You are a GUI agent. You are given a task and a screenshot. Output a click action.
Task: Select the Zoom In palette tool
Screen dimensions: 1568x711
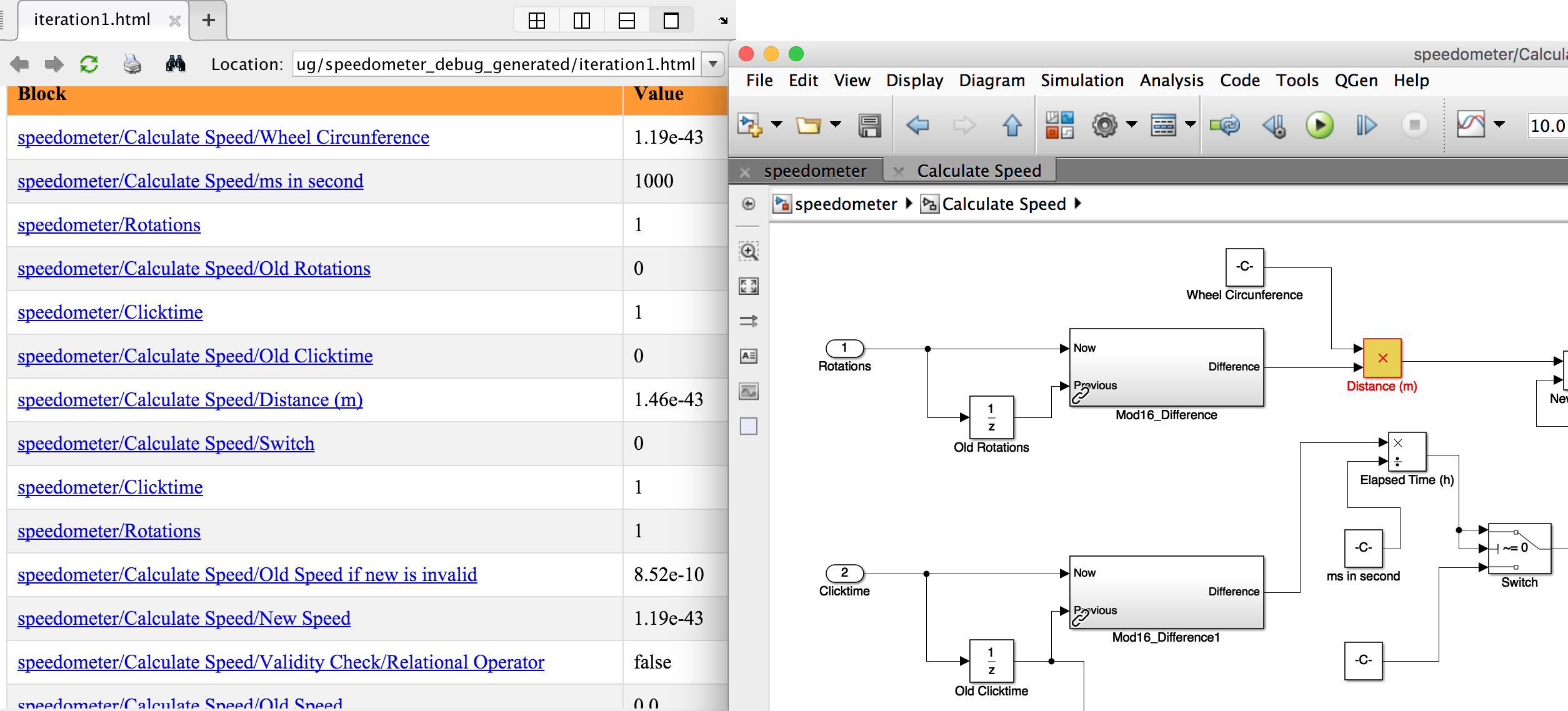(x=748, y=251)
